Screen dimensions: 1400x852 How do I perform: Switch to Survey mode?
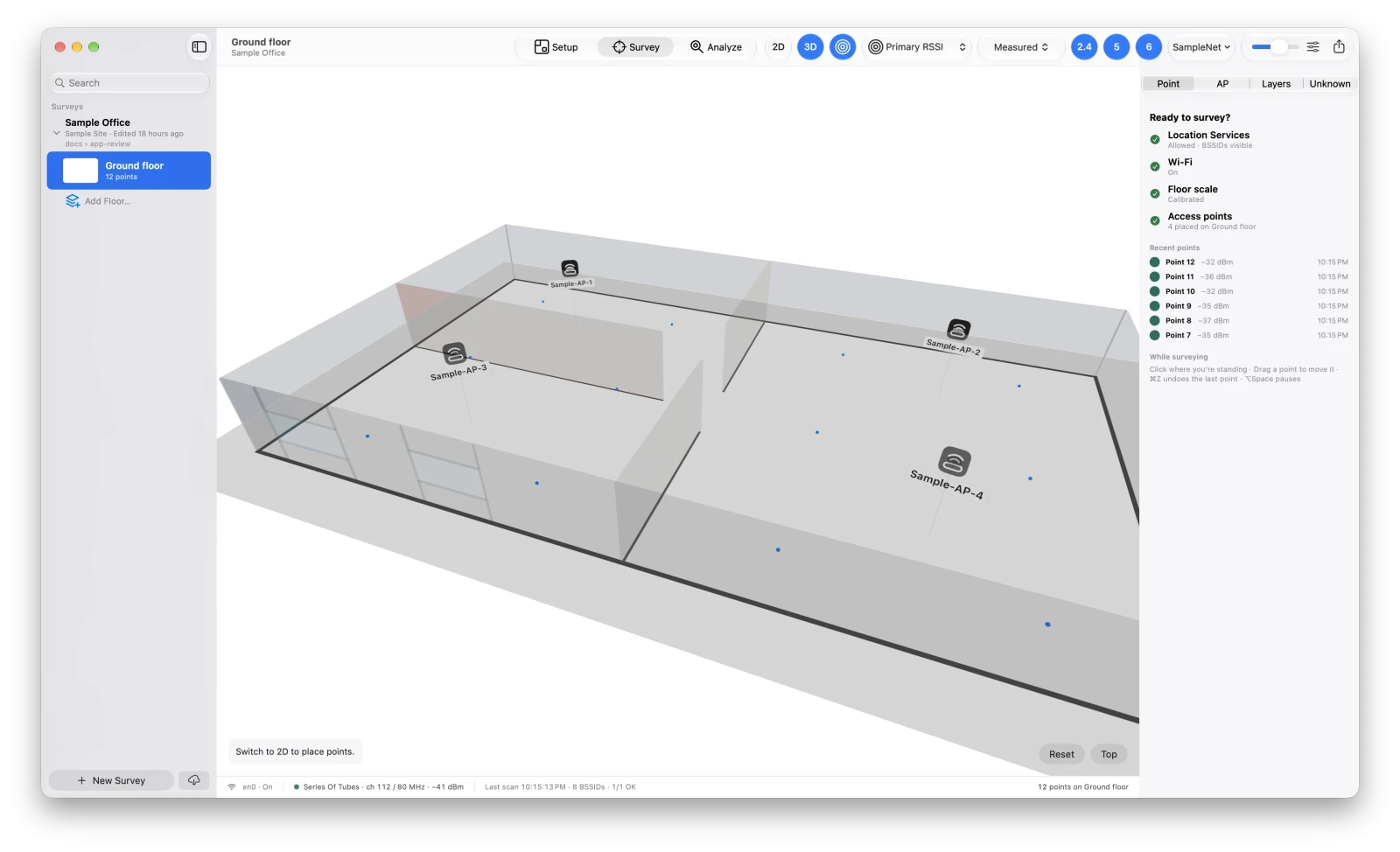point(636,47)
